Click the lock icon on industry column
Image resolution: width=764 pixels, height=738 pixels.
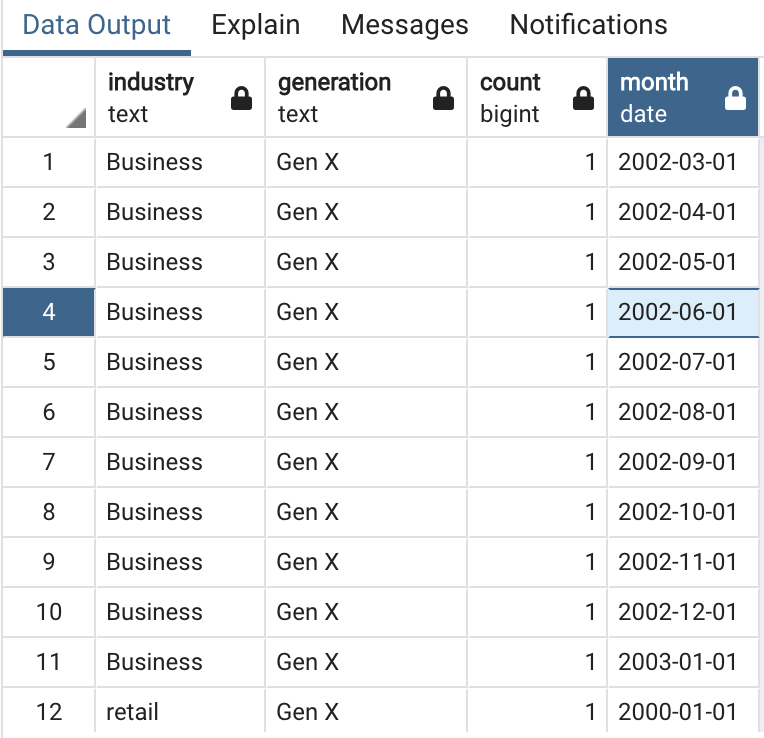pos(241,98)
